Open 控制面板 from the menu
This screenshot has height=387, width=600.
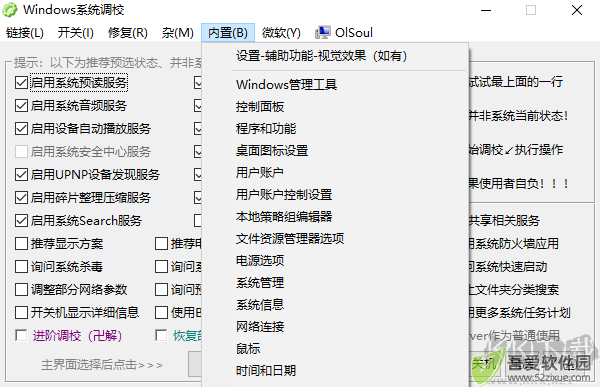coord(335,106)
